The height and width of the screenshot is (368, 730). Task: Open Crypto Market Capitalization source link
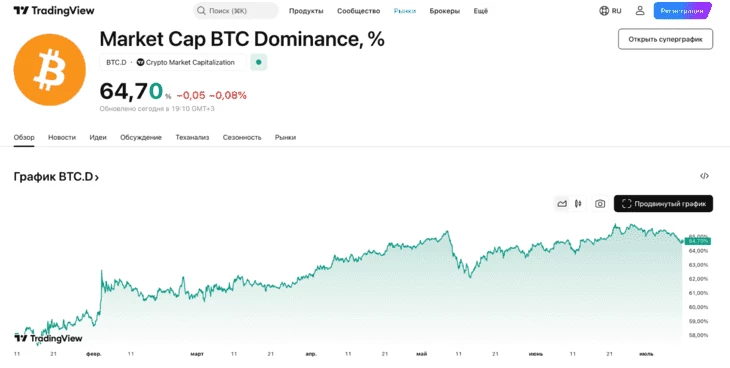(x=185, y=62)
